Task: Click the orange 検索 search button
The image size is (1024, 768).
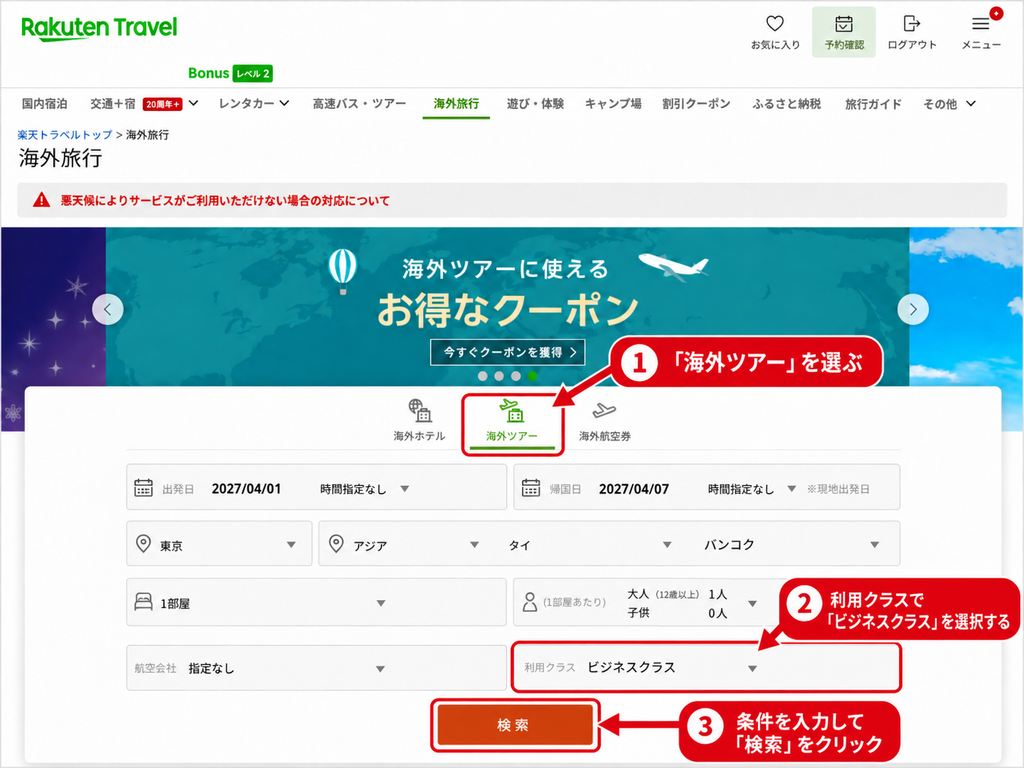Action: (x=513, y=724)
